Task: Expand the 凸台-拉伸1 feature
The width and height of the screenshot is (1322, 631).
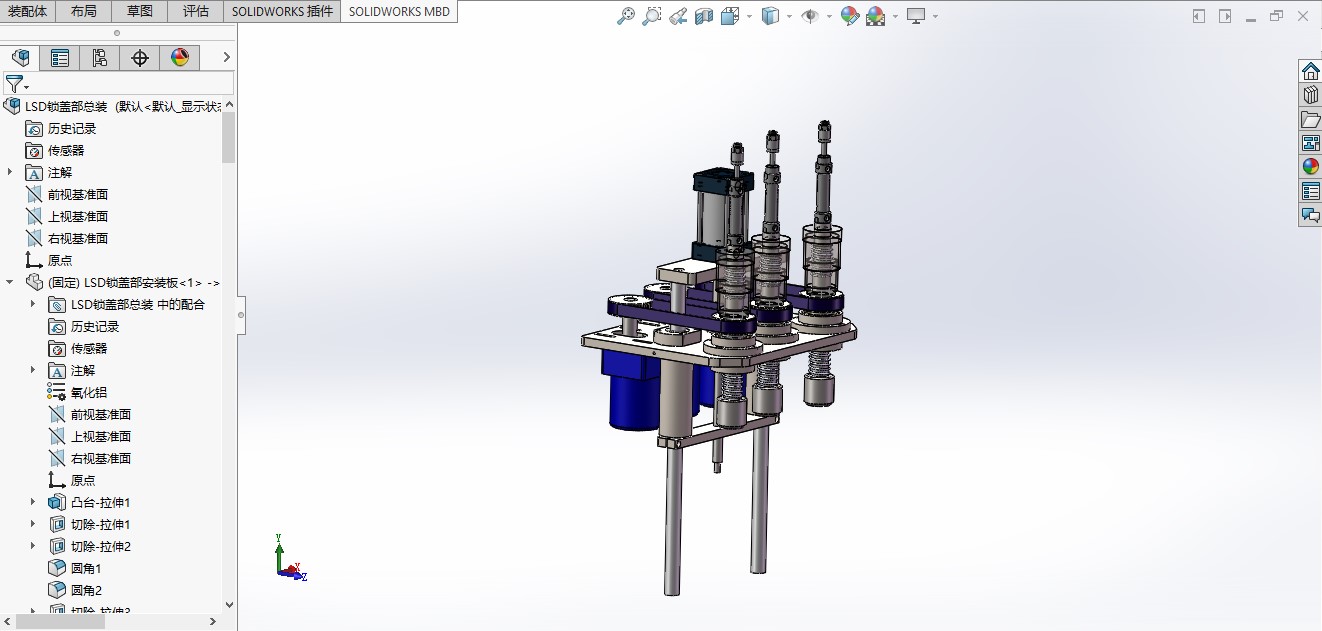Action: tap(33, 502)
